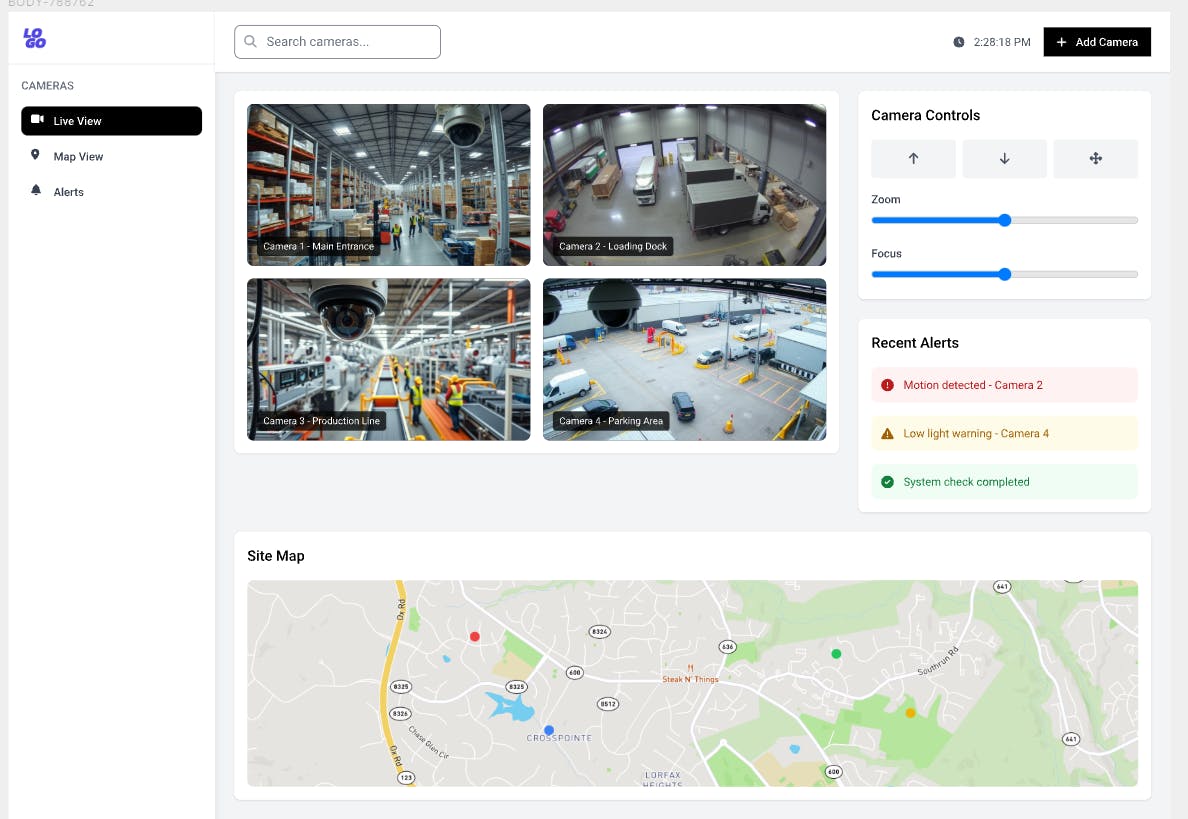
Task: Click the yellow low light warning triangle
Action: click(x=887, y=433)
